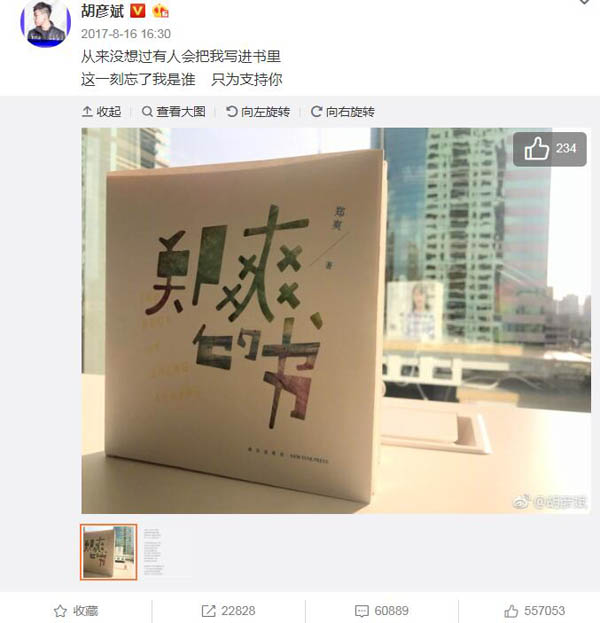Click the orange V verified badge
Image resolution: width=600 pixels, height=623 pixels.
[x=138, y=10]
